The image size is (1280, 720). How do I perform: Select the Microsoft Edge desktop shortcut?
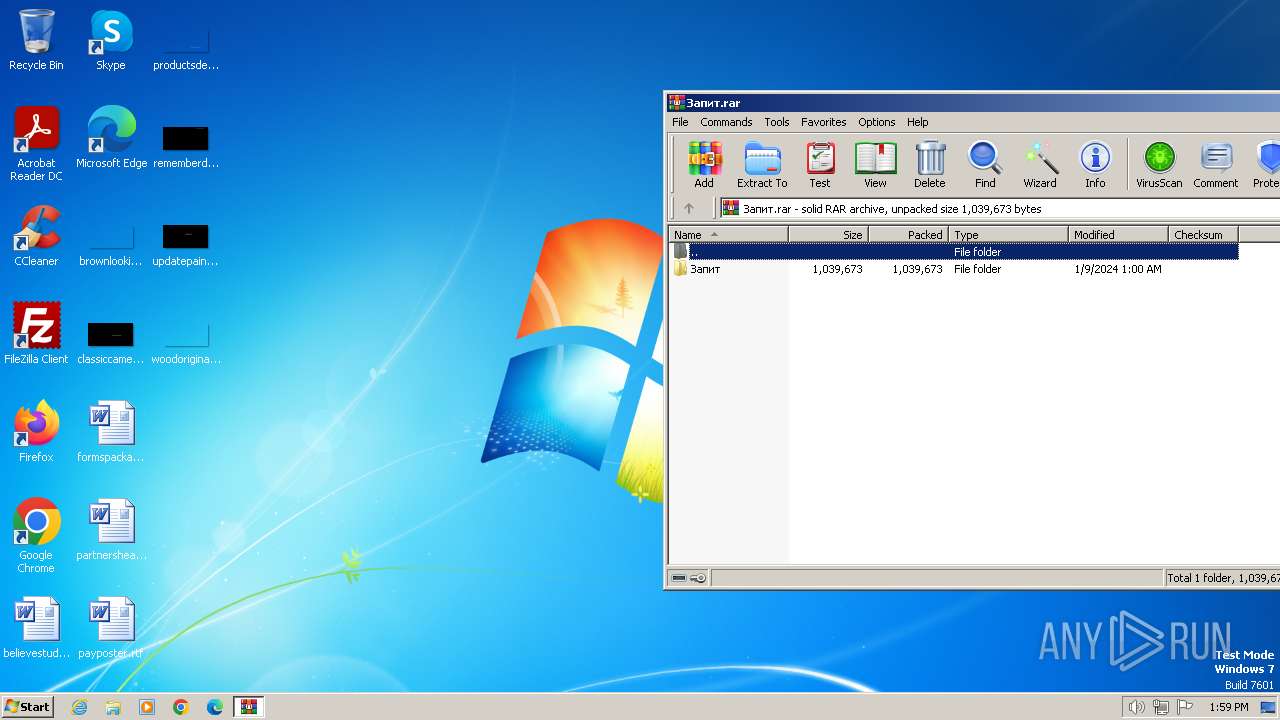[x=111, y=138]
